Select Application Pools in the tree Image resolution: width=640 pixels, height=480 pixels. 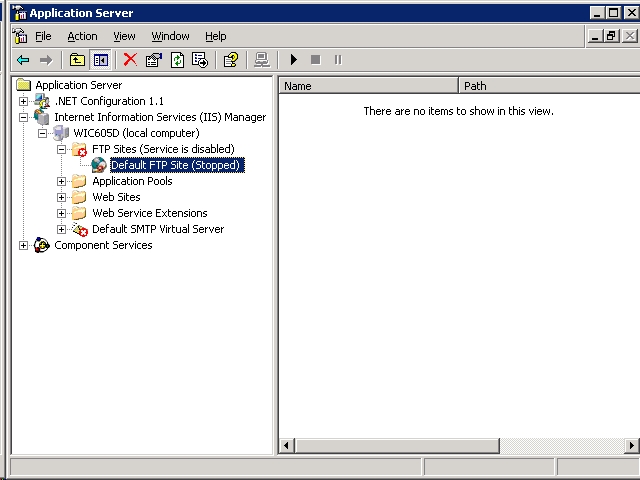pos(132,181)
